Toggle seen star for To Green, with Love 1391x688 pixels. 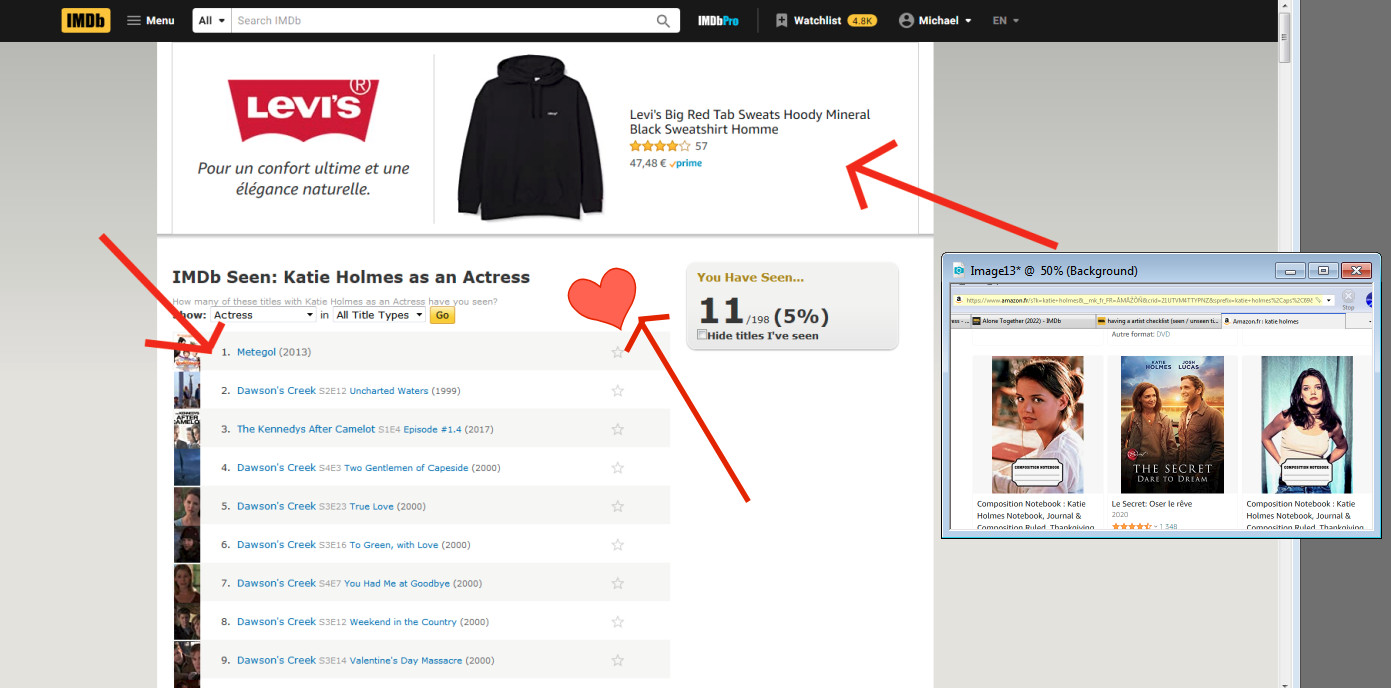click(x=617, y=545)
